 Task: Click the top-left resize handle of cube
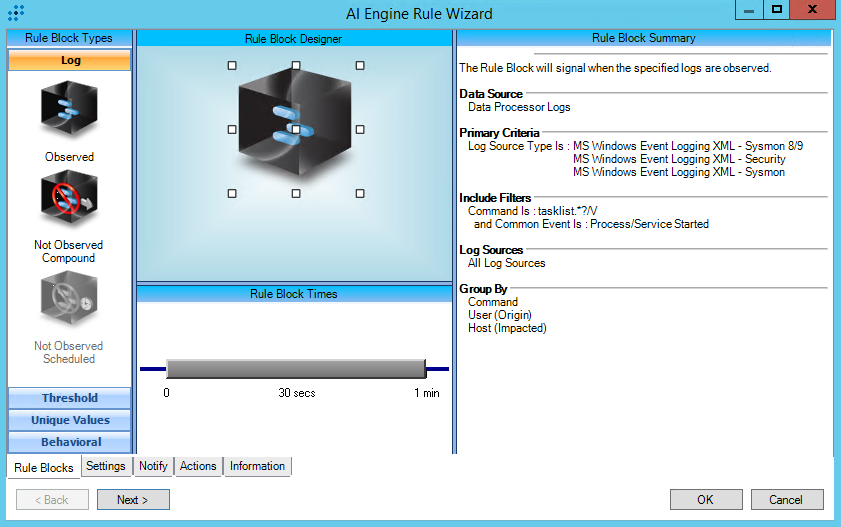click(232, 65)
